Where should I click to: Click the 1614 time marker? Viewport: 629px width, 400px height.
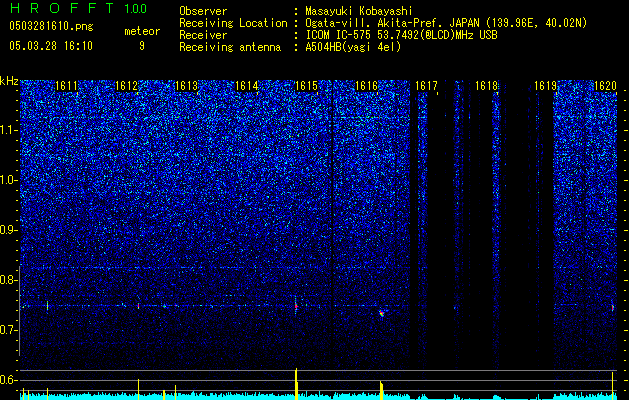pyautogui.click(x=246, y=86)
